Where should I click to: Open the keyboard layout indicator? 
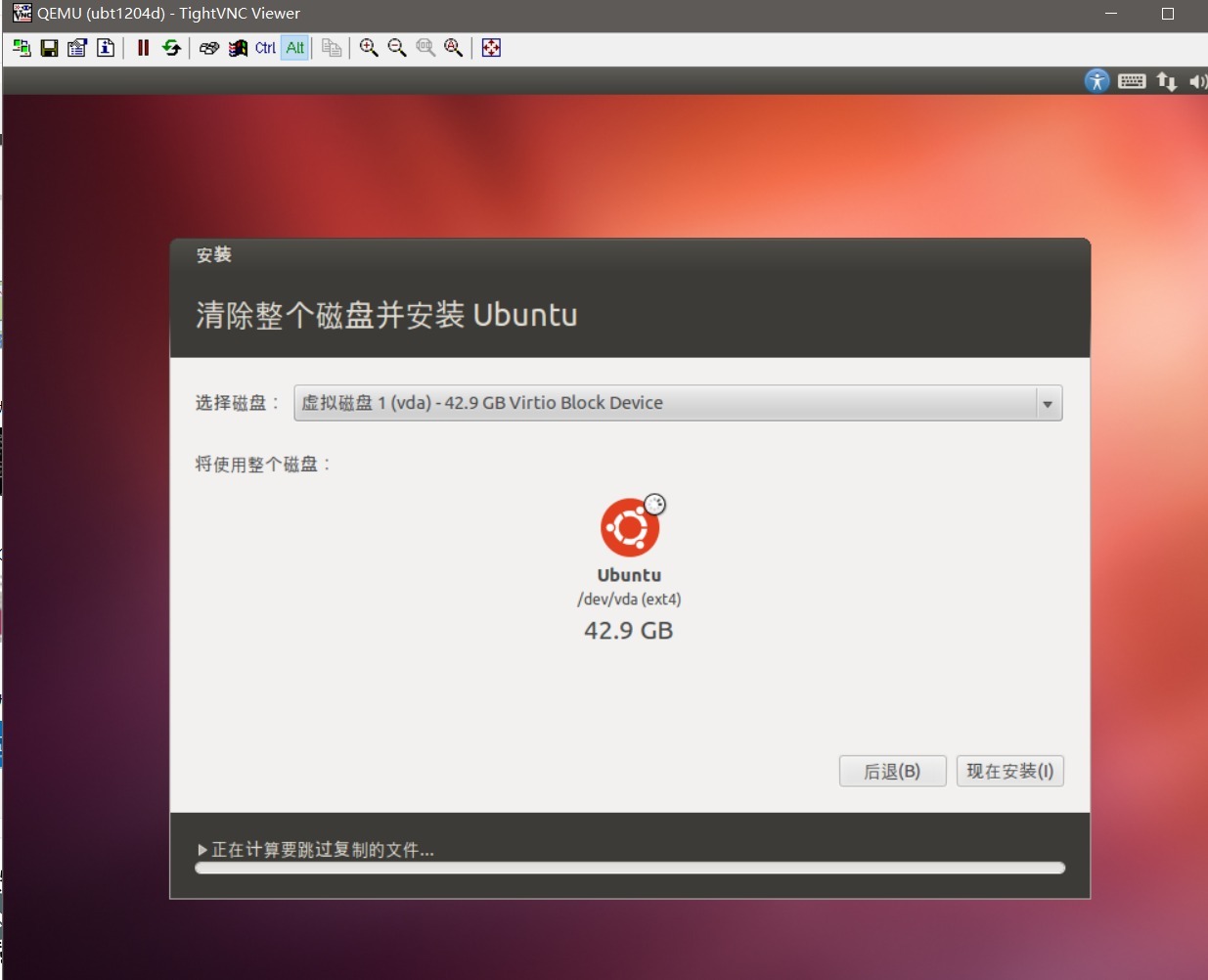[x=1132, y=81]
